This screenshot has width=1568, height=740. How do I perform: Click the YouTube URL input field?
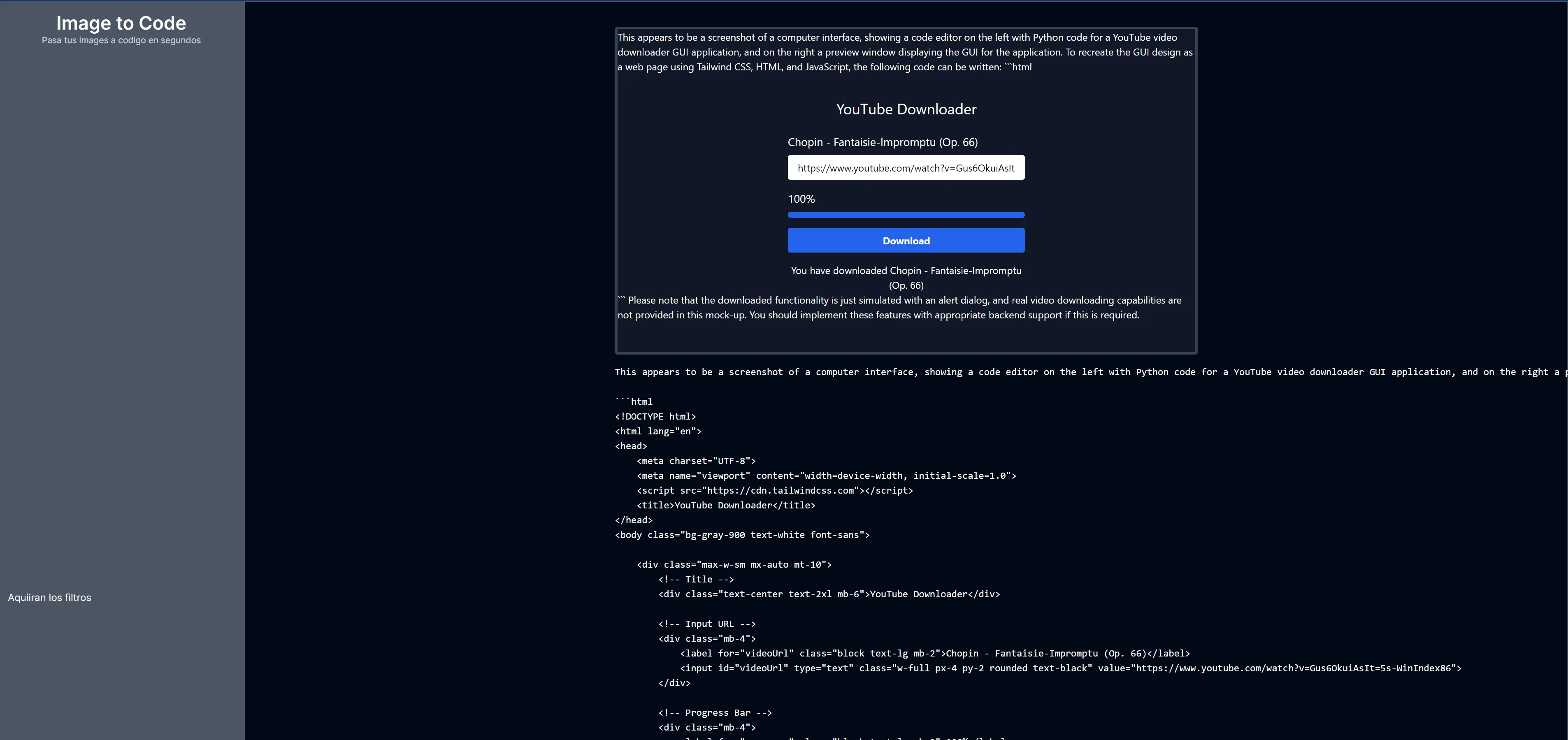click(906, 167)
